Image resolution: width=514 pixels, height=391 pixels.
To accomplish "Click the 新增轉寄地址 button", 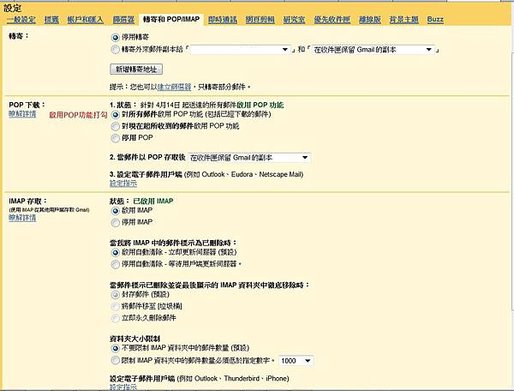I will (x=136, y=69).
